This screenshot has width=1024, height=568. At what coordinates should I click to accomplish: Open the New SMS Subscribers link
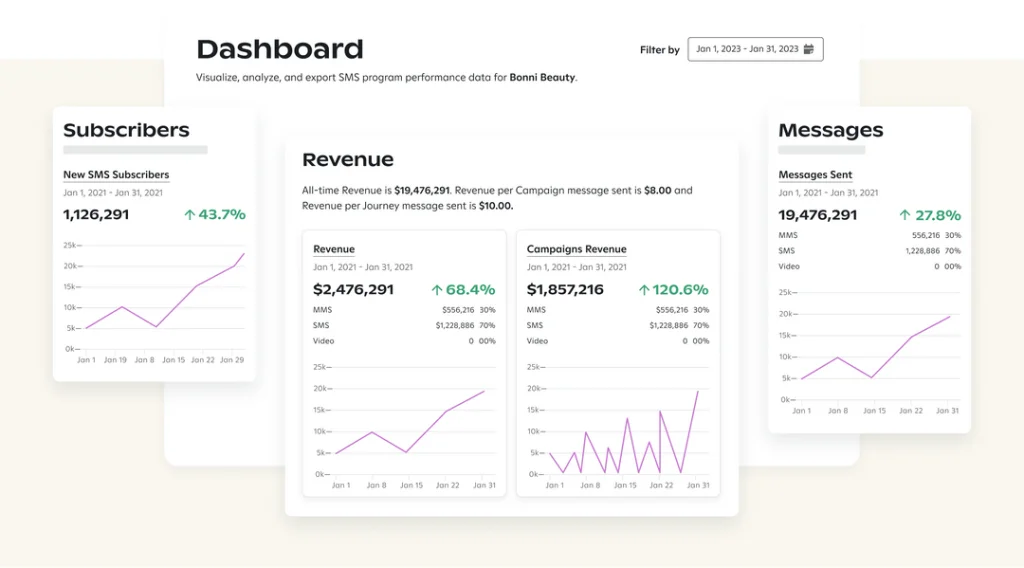116,175
